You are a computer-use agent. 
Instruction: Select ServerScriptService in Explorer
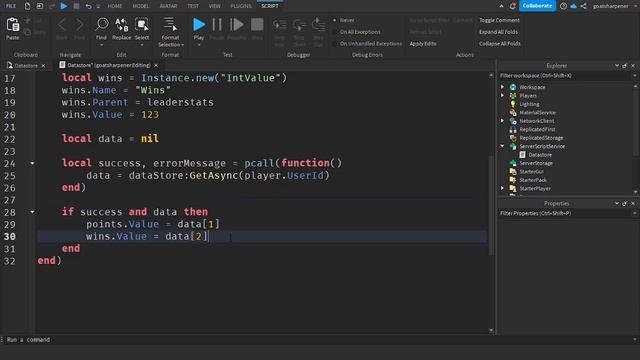[x=542, y=146]
